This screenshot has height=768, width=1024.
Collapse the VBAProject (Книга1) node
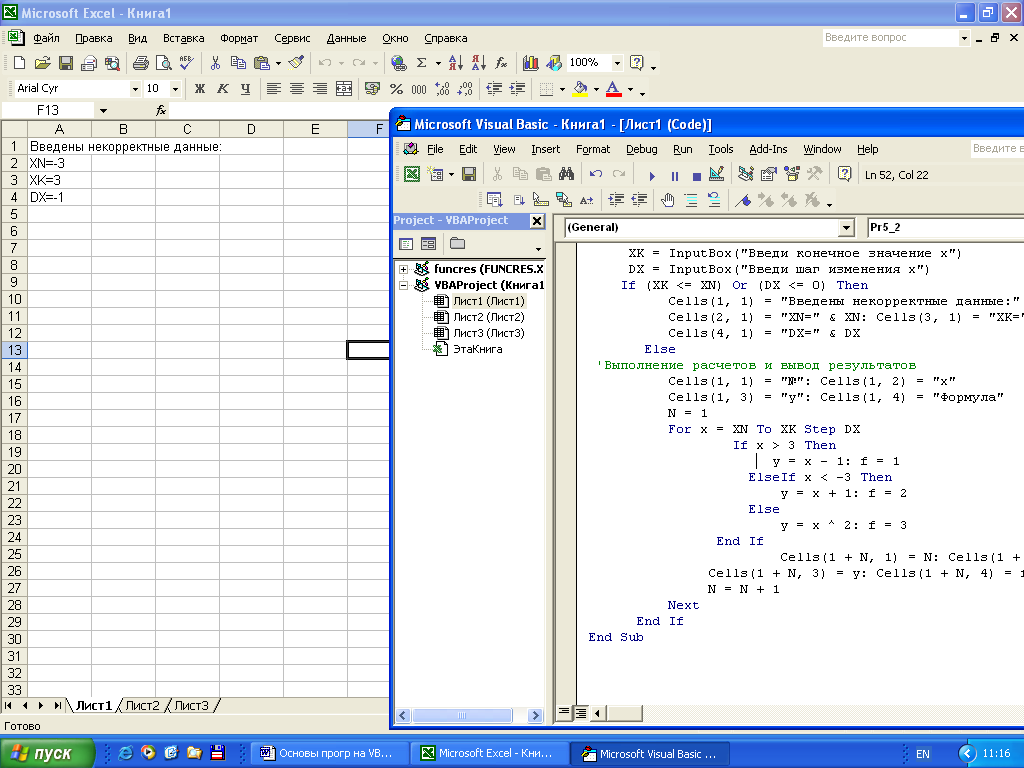(404, 285)
